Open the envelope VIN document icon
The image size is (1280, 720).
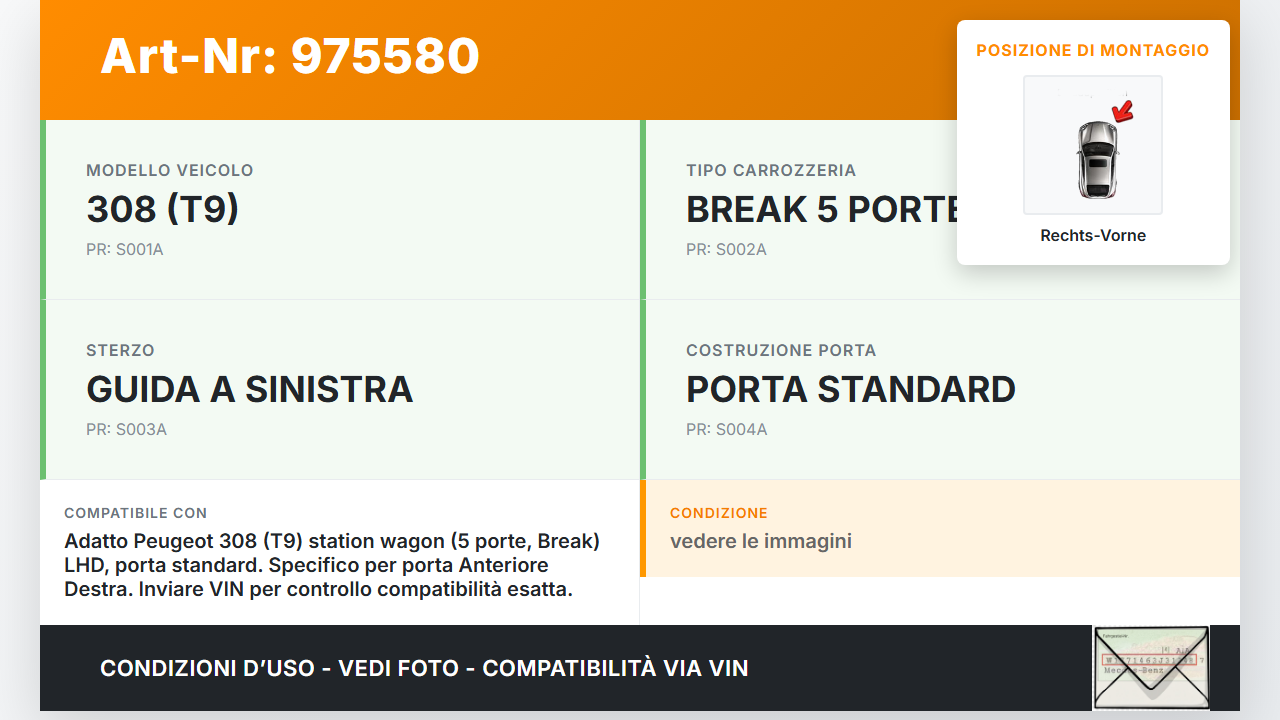[x=1151, y=667]
